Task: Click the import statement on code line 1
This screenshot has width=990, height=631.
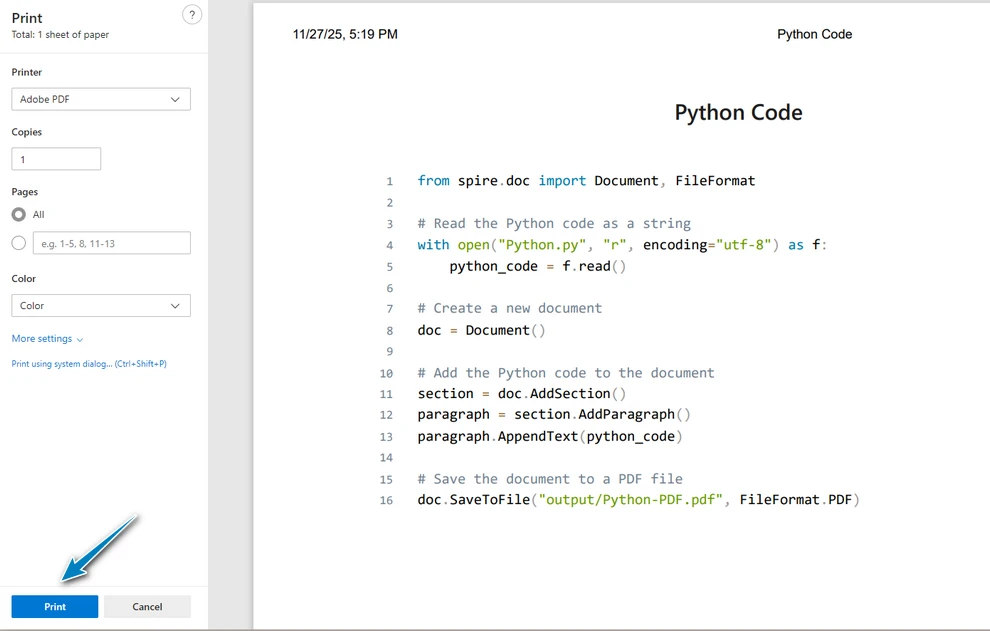Action: (586, 181)
